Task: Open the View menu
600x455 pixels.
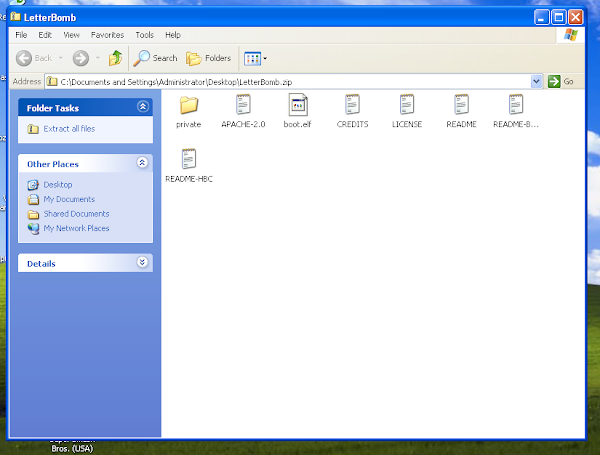Action: coord(71,35)
